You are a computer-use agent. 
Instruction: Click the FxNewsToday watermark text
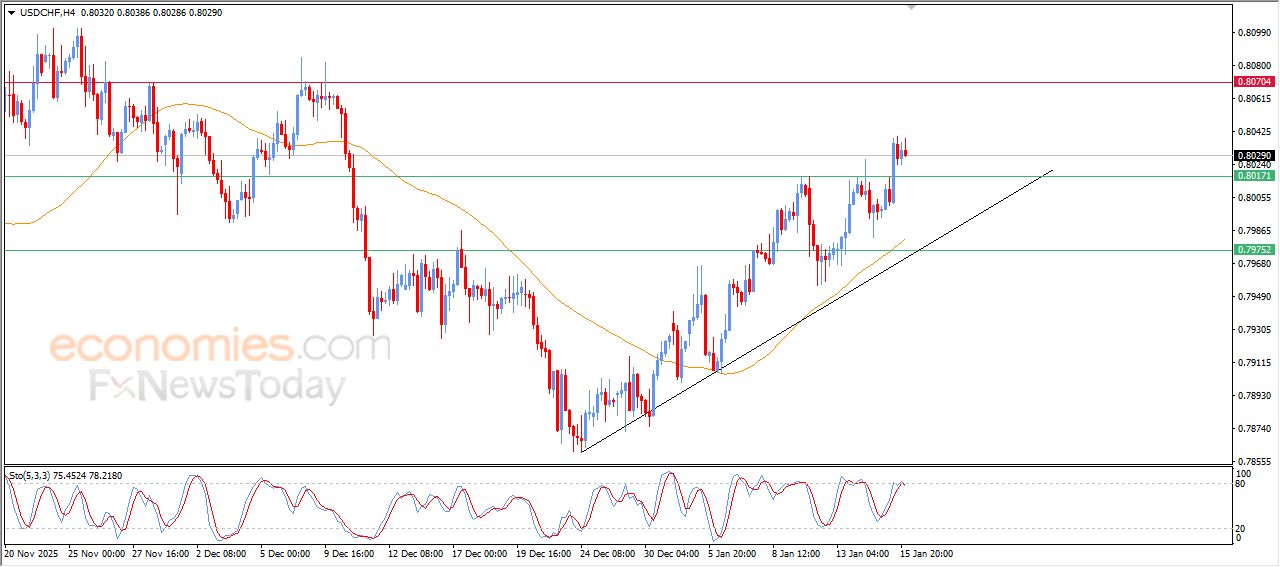(x=217, y=386)
